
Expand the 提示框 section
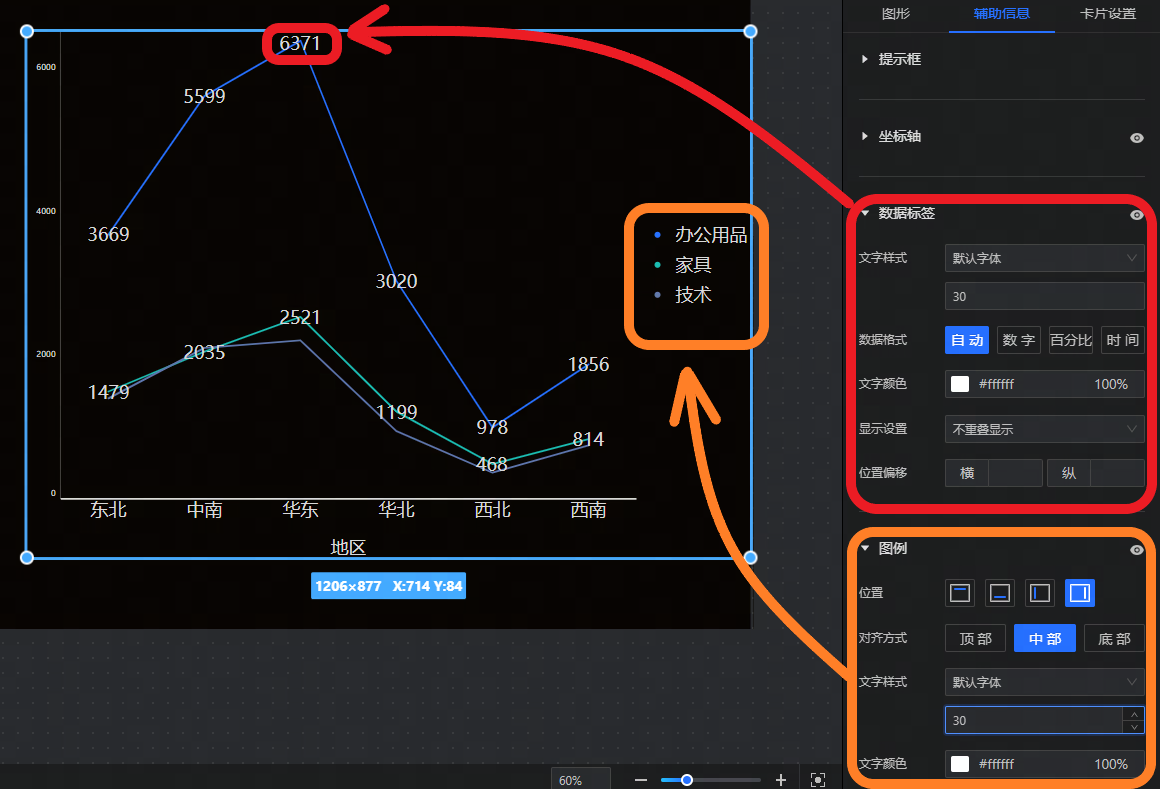[x=865, y=60]
